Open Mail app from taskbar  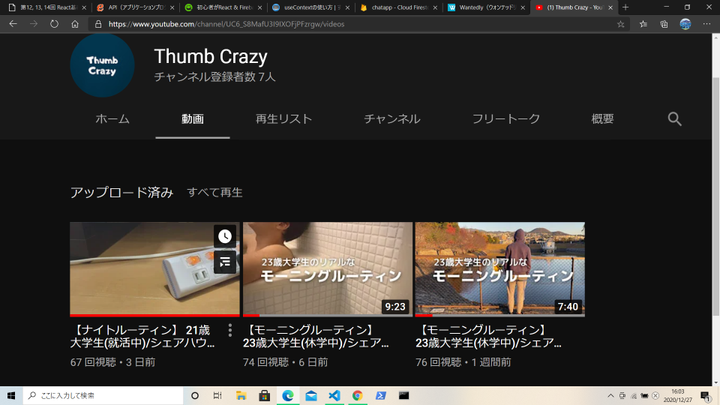(x=311, y=395)
